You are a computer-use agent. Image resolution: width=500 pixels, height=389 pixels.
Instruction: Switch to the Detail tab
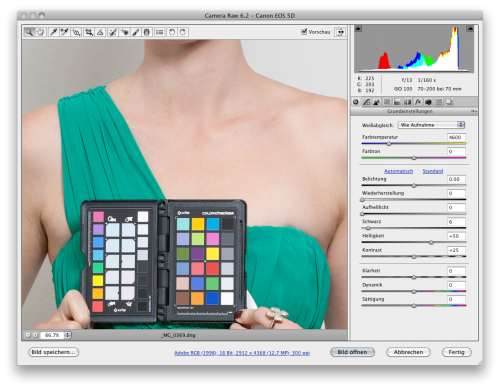(x=376, y=102)
